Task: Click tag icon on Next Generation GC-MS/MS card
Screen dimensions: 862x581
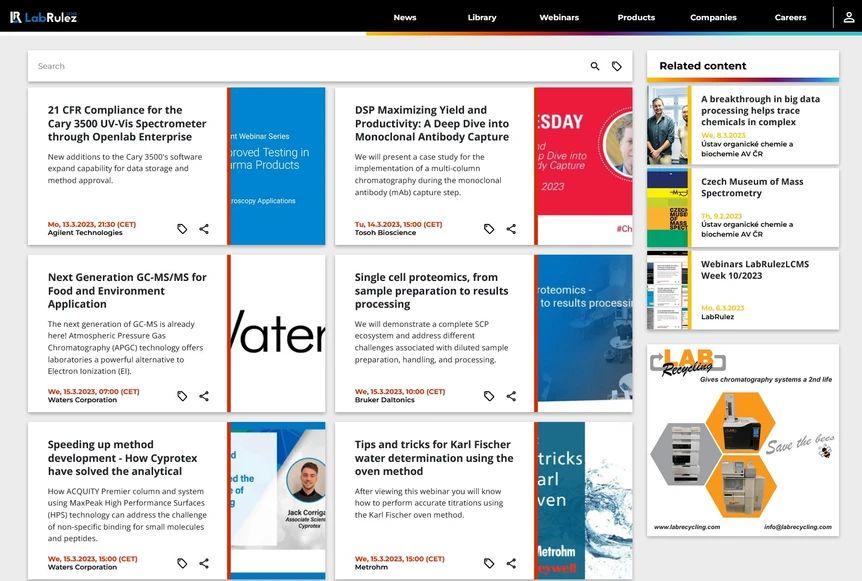Action: pyautogui.click(x=182, y=396)
